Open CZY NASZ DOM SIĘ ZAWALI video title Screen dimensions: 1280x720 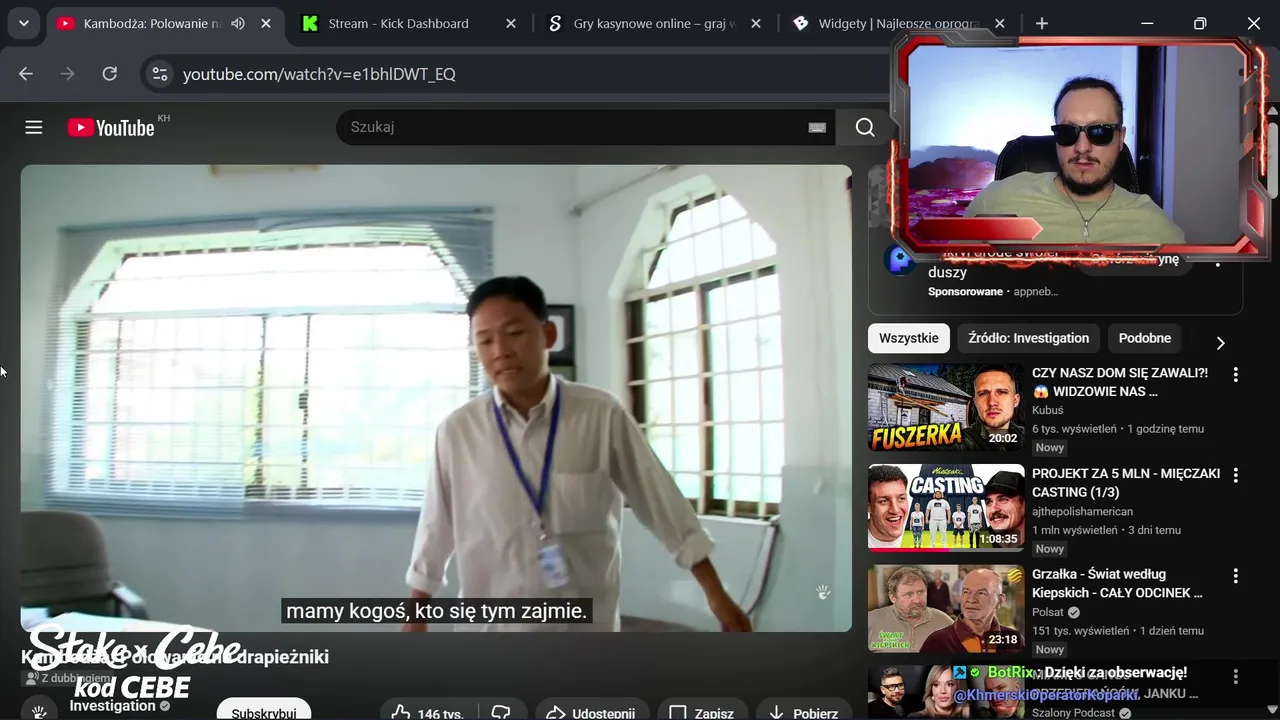[x=1120, y=382]
